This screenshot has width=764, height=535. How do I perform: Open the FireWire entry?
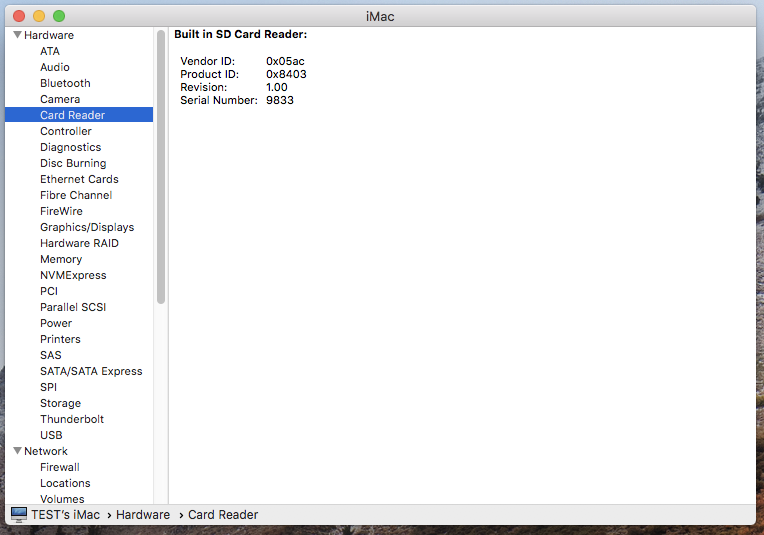coord(61,211)
